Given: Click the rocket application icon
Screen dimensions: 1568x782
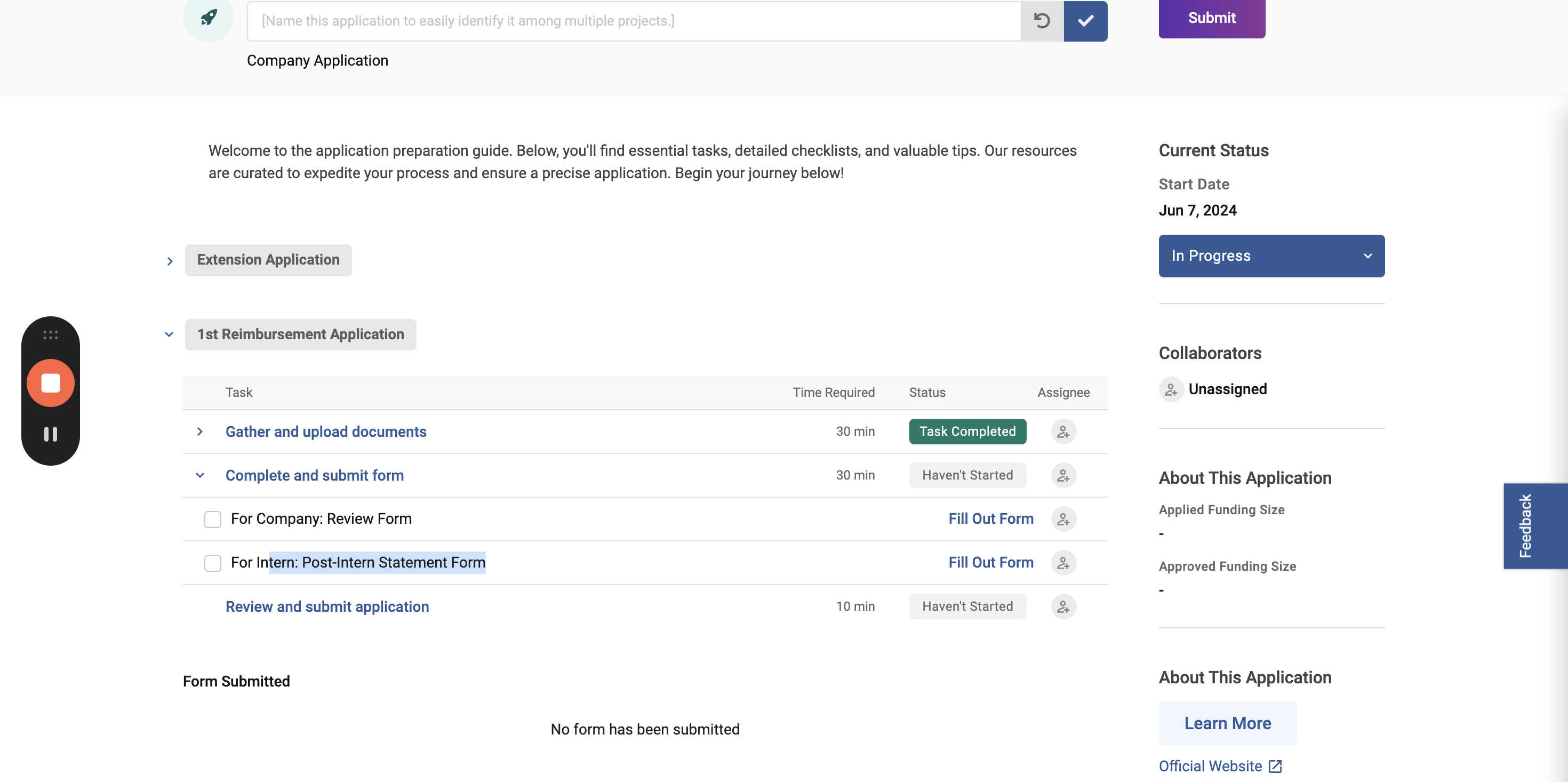Looking at the screenshot, I should pyautogui.click(x=208, y=17).
